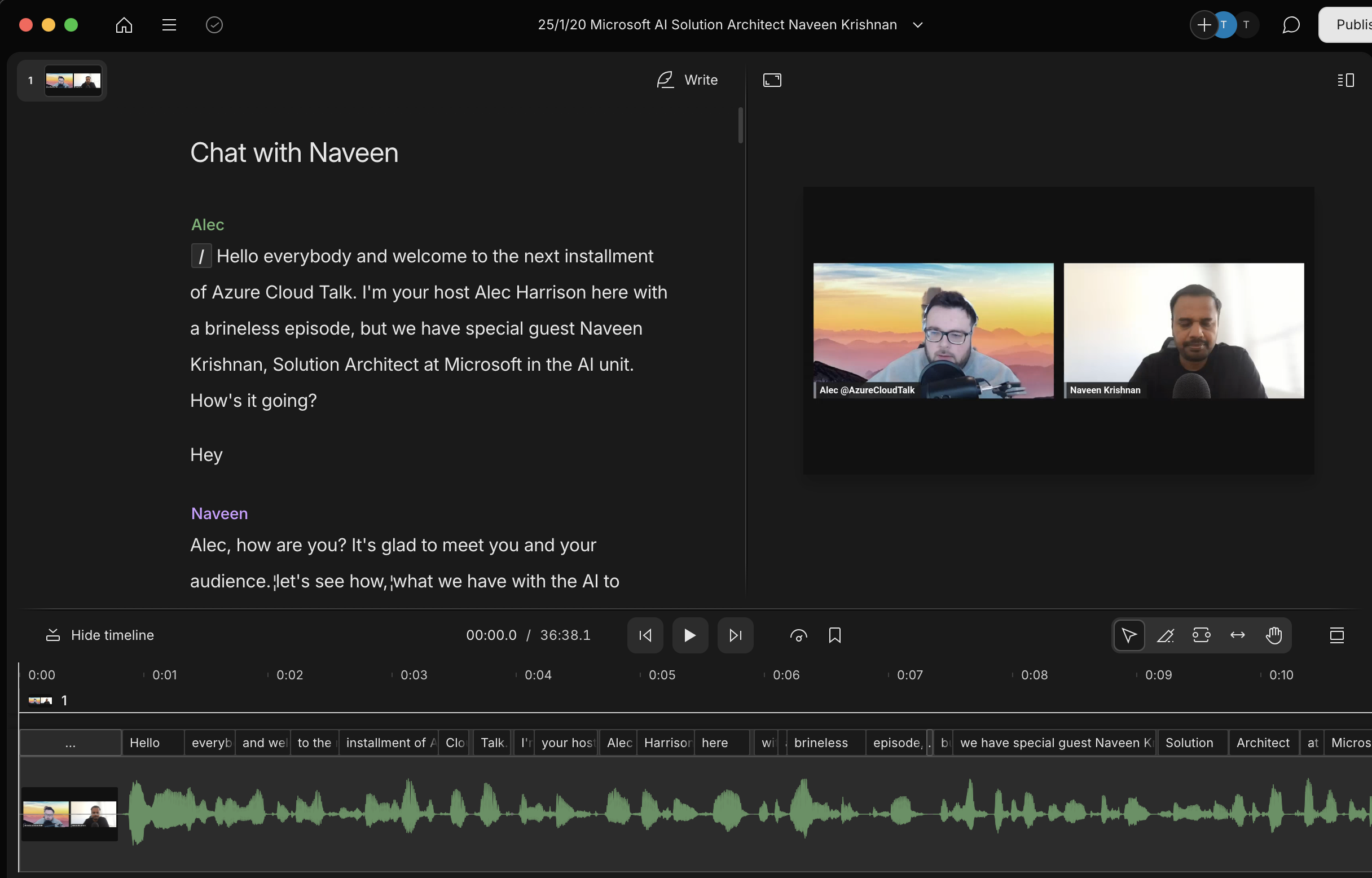Toggle the canvas fullscreen view icon
The image size is (1372, 878).
[x=772, y=80]
